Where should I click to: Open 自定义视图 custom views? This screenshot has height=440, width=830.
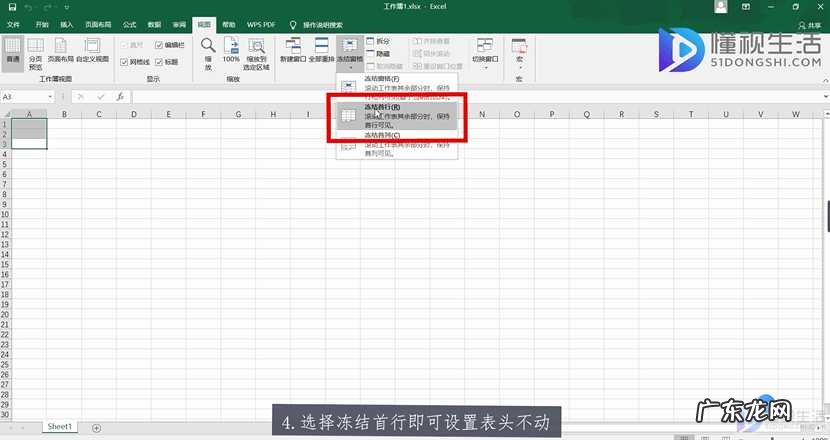click(x=92, y=50)
